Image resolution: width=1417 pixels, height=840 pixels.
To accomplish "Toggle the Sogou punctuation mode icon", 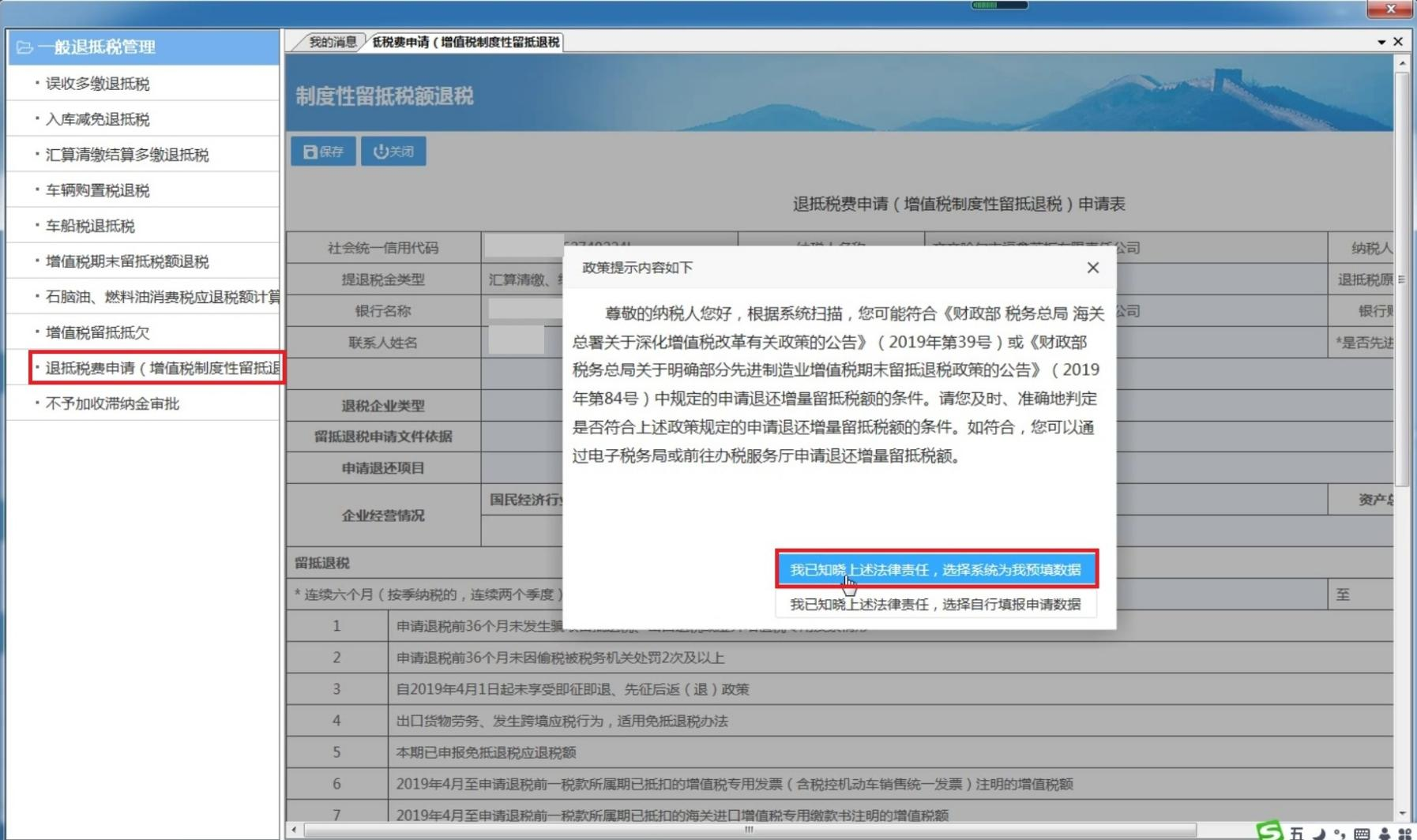I will click(1340, 834).
